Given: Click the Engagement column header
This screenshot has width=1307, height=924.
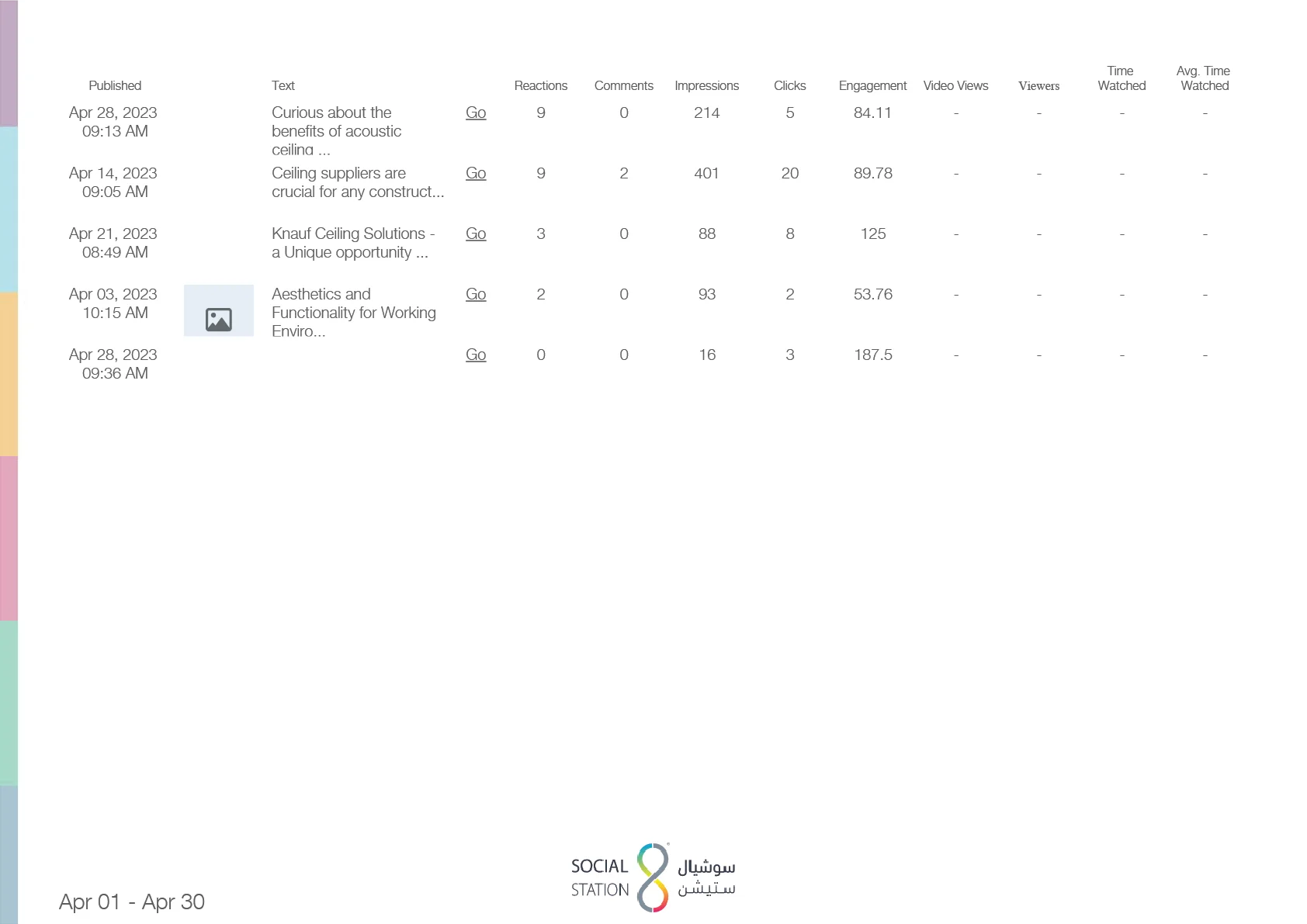Looking at the screenshot, I should [873, 85].
